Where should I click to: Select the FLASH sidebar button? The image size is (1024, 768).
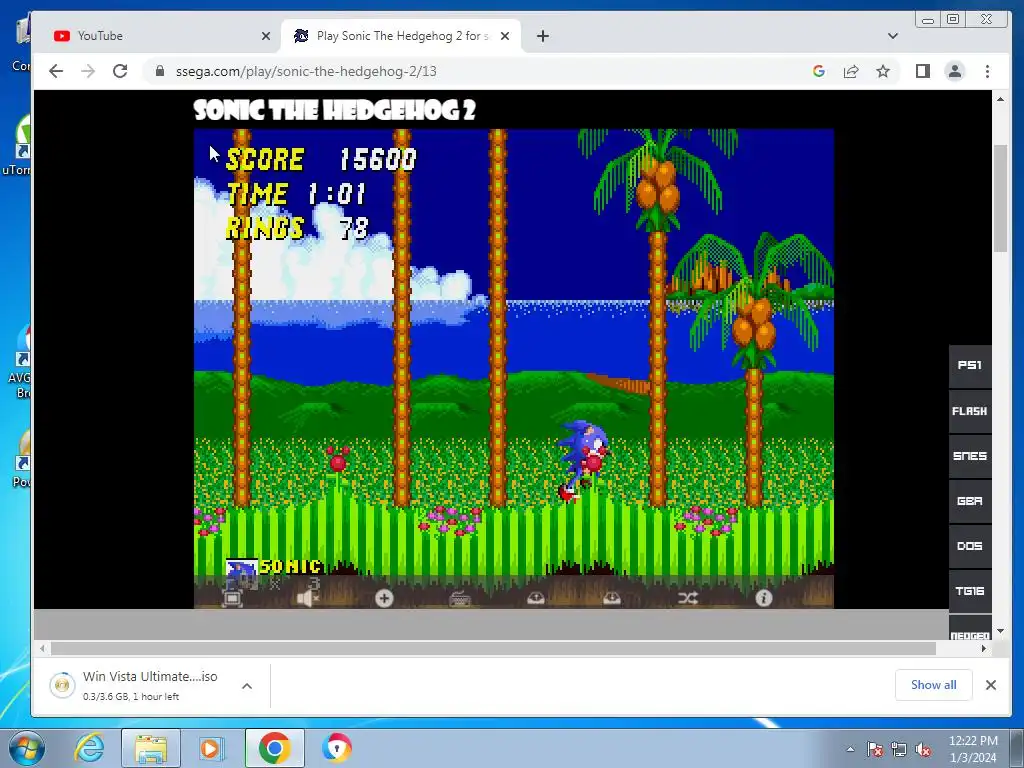click(x=970, y=411)
